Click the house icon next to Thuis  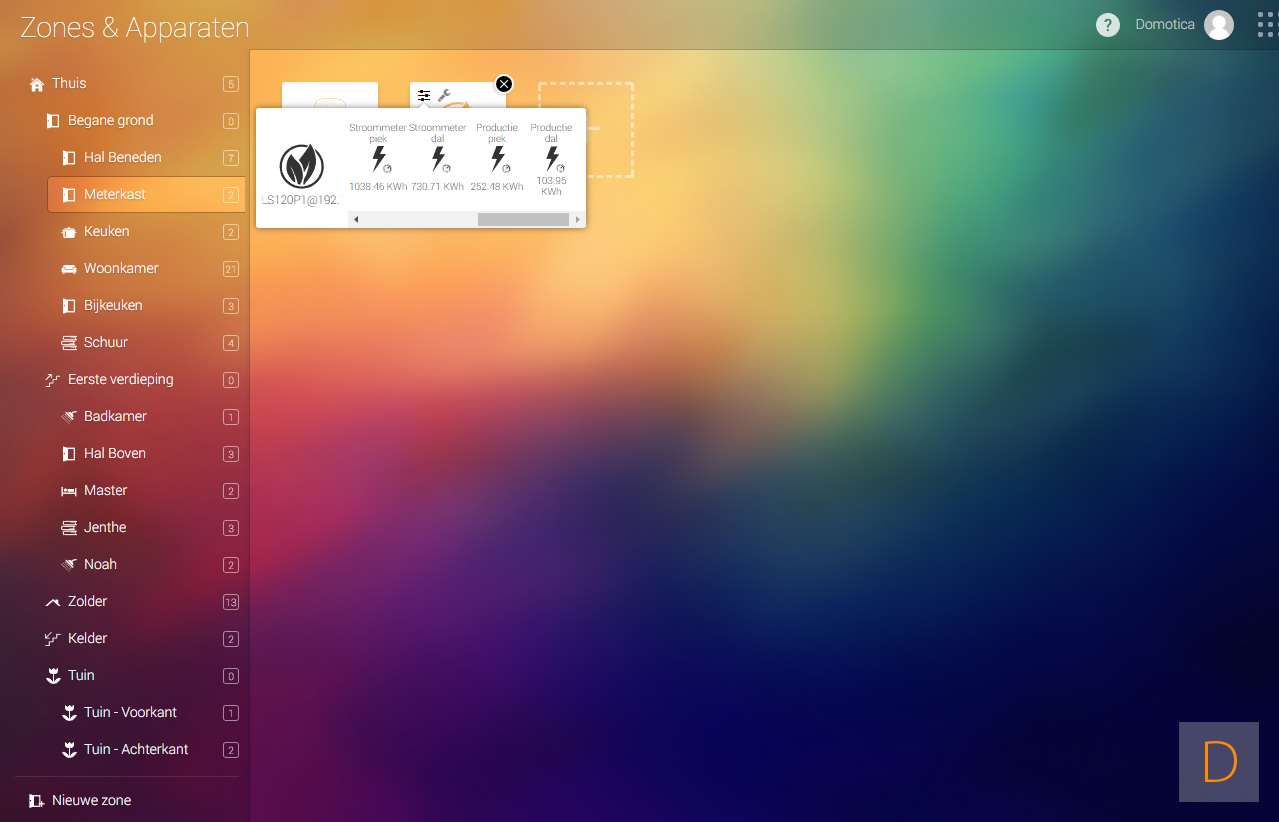(37, 84)
